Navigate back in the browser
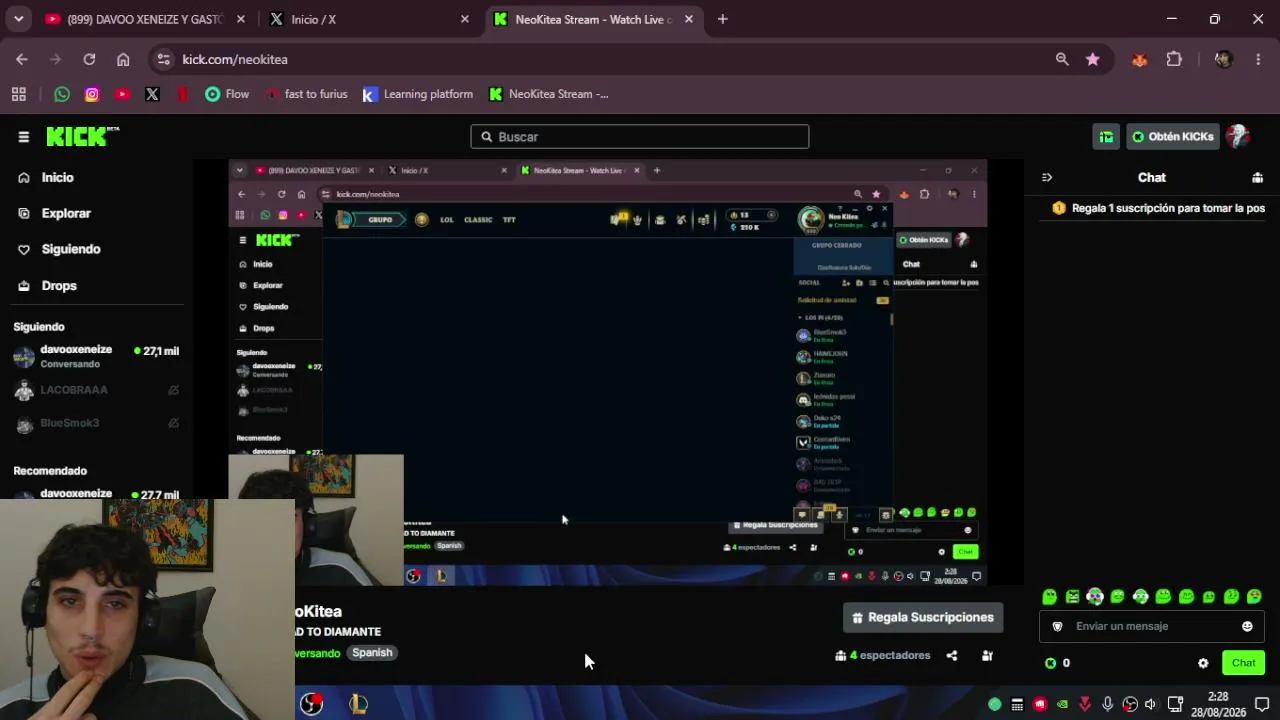Image resolution: width=1280 pixels, height=720 pixels. [x=22, y=59]
